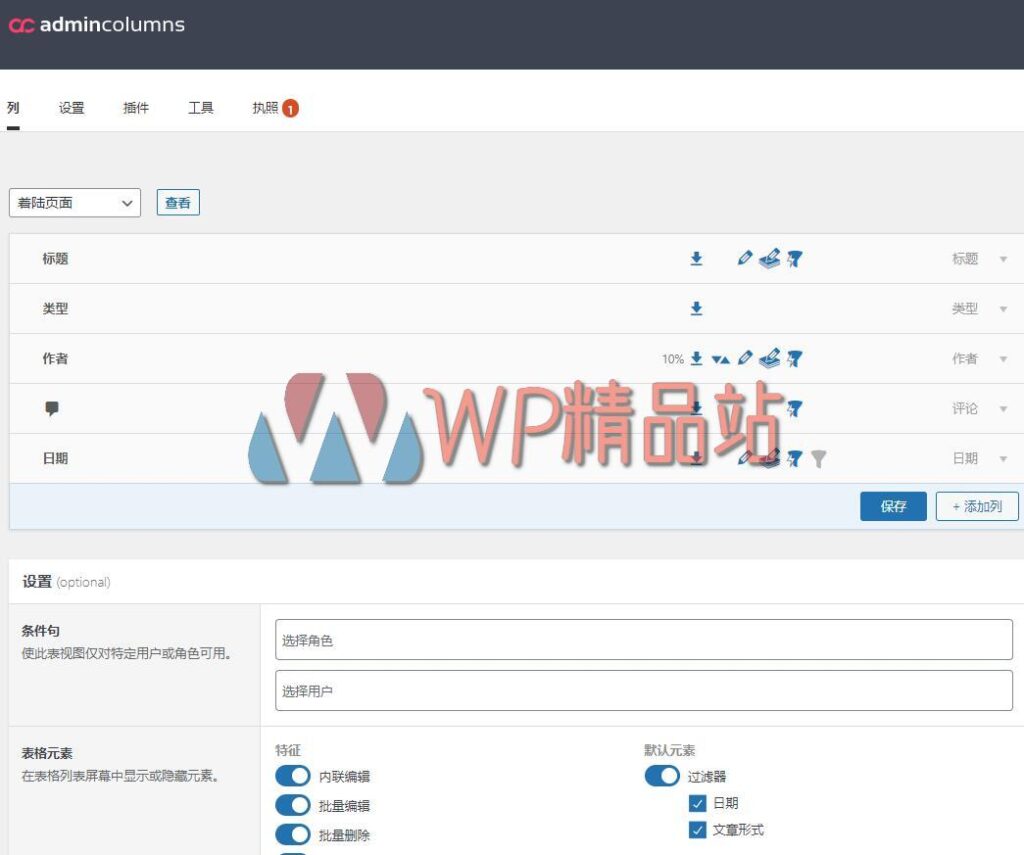This screenshot has width=1024, height=855.
Task: Click the comment bubble column icon
Action: [x=52, y=407]
